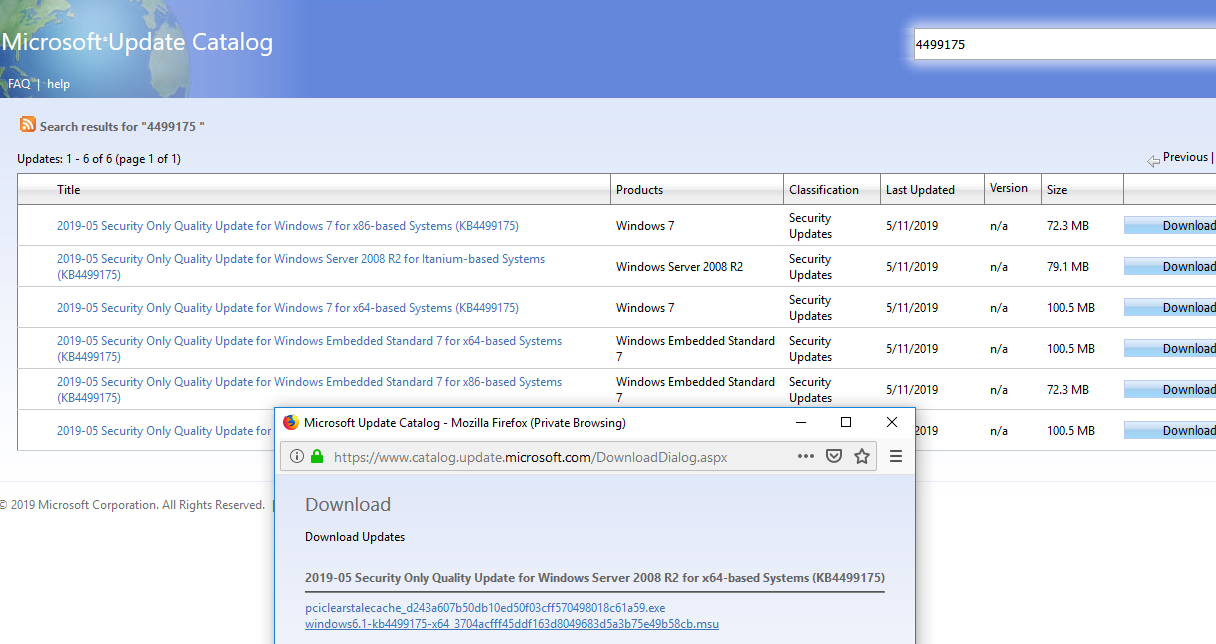The height and width of the screenshot is (644, 1216).
Task: Download the Embedded Standard 7 x64 update
Action: point(1170,349)
